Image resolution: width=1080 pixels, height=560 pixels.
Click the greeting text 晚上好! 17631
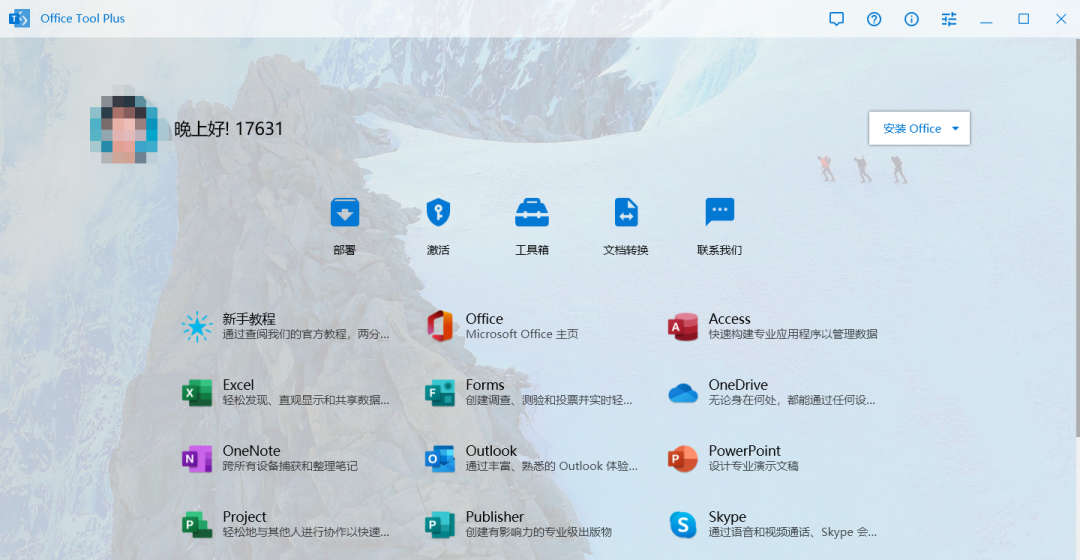pos(229,129)
